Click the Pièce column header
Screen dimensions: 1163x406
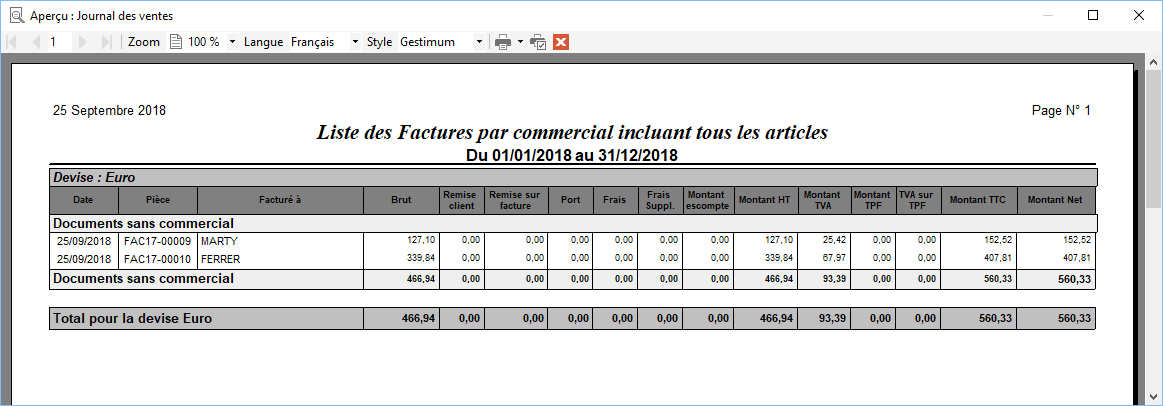(157, 200)
